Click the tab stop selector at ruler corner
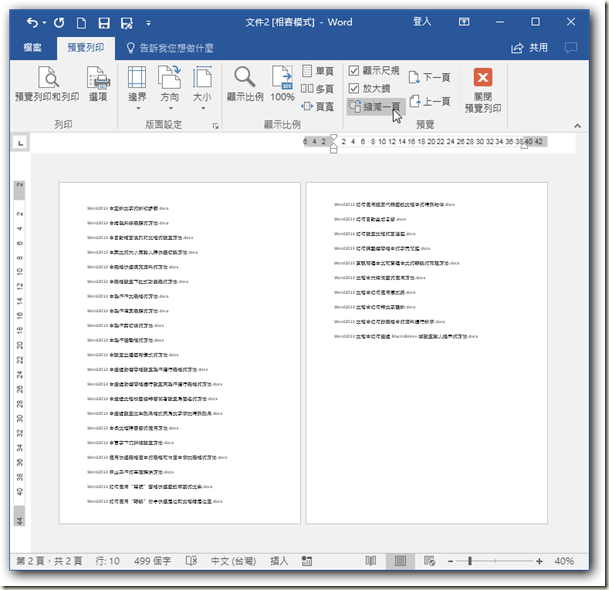The image size is (609, 590). [x=21, y=143]
